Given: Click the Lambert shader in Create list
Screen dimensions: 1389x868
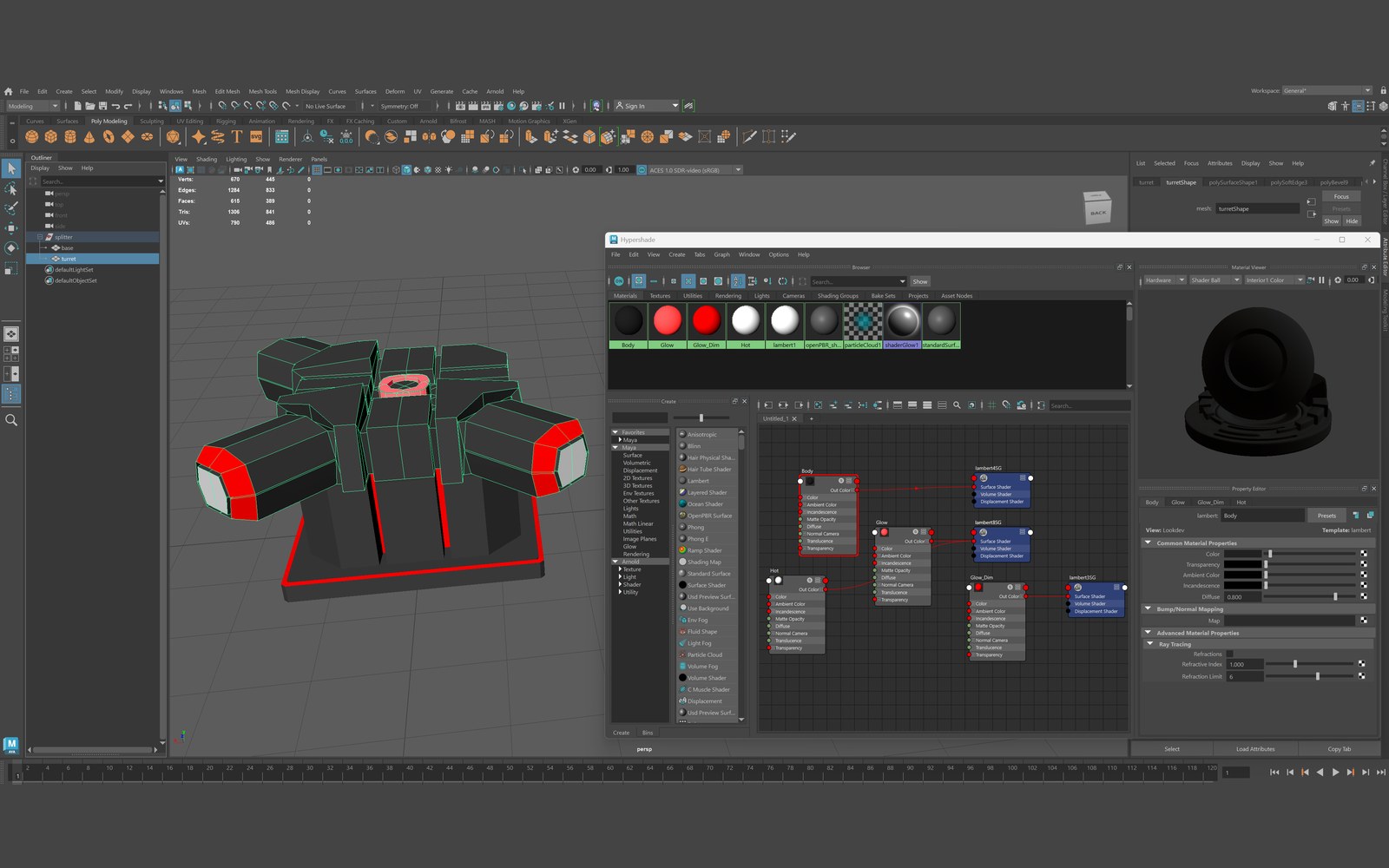Looking at the screenshot, I should 699,481.
